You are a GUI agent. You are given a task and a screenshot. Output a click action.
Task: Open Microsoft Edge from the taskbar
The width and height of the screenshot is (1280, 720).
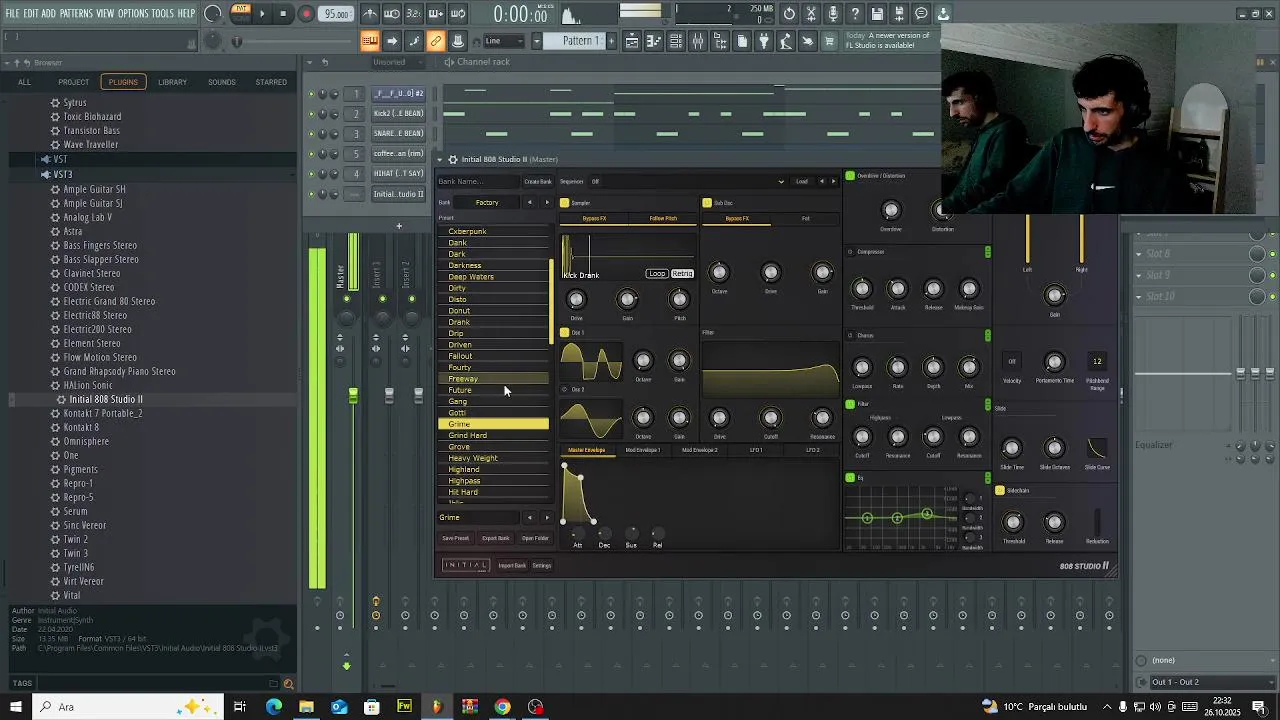tap(273, 707)
